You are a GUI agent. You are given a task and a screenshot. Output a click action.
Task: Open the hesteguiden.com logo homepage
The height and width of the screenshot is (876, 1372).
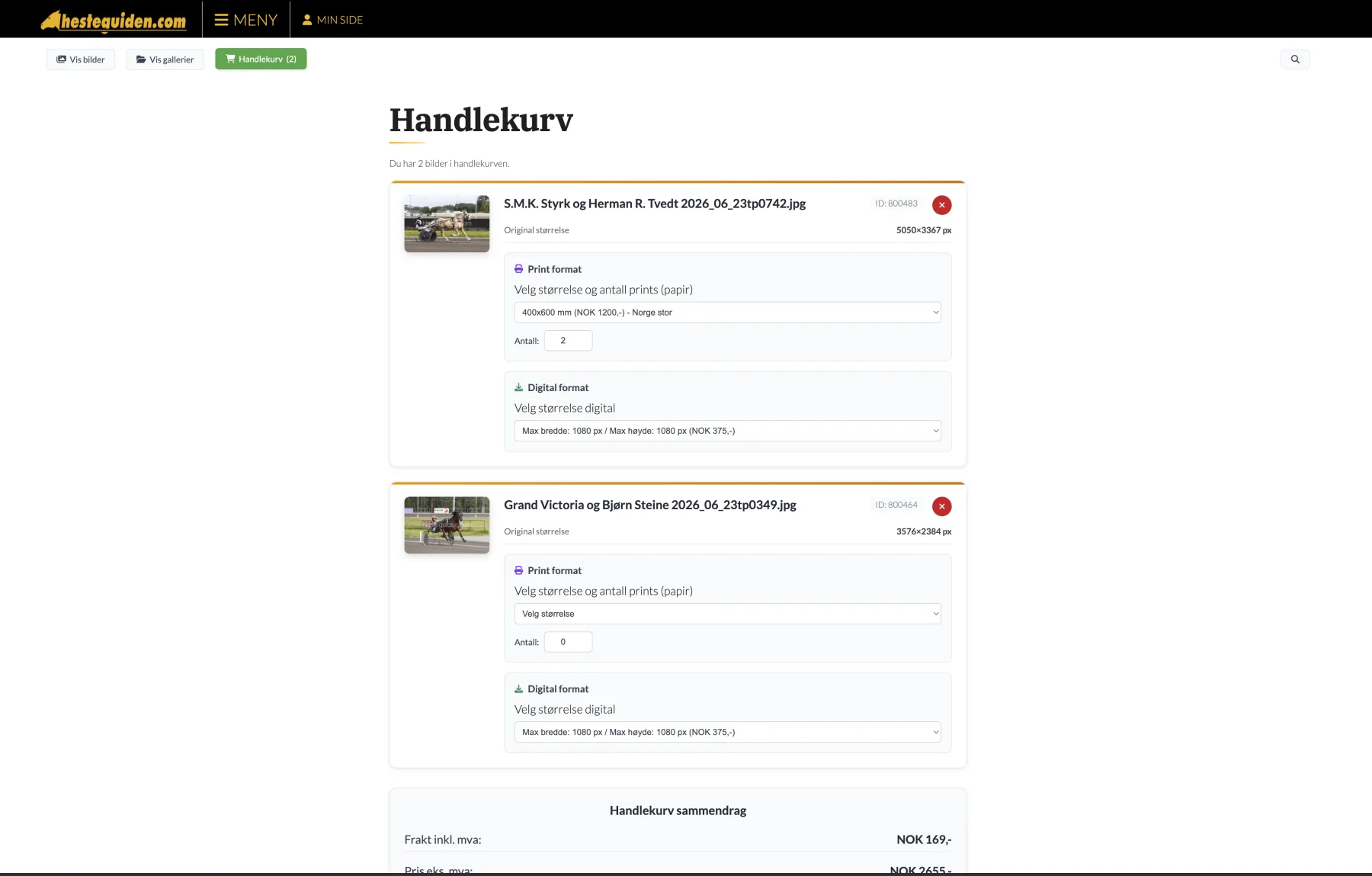tap(114, 21)
